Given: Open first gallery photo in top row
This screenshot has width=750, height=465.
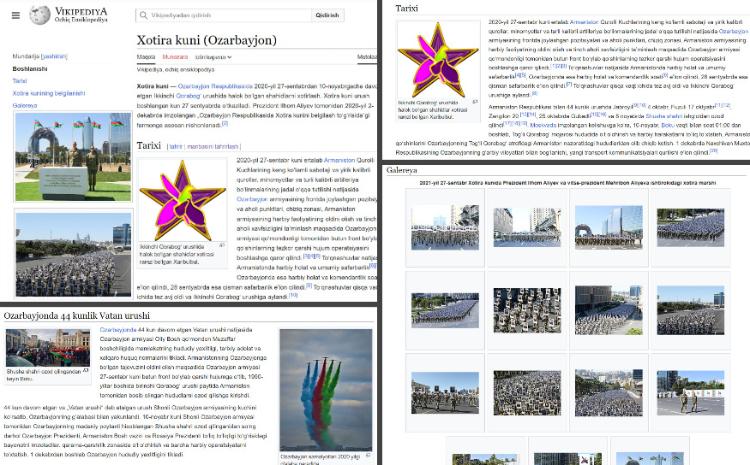Looking at the screenshot, I should click(x=445, y=227).
